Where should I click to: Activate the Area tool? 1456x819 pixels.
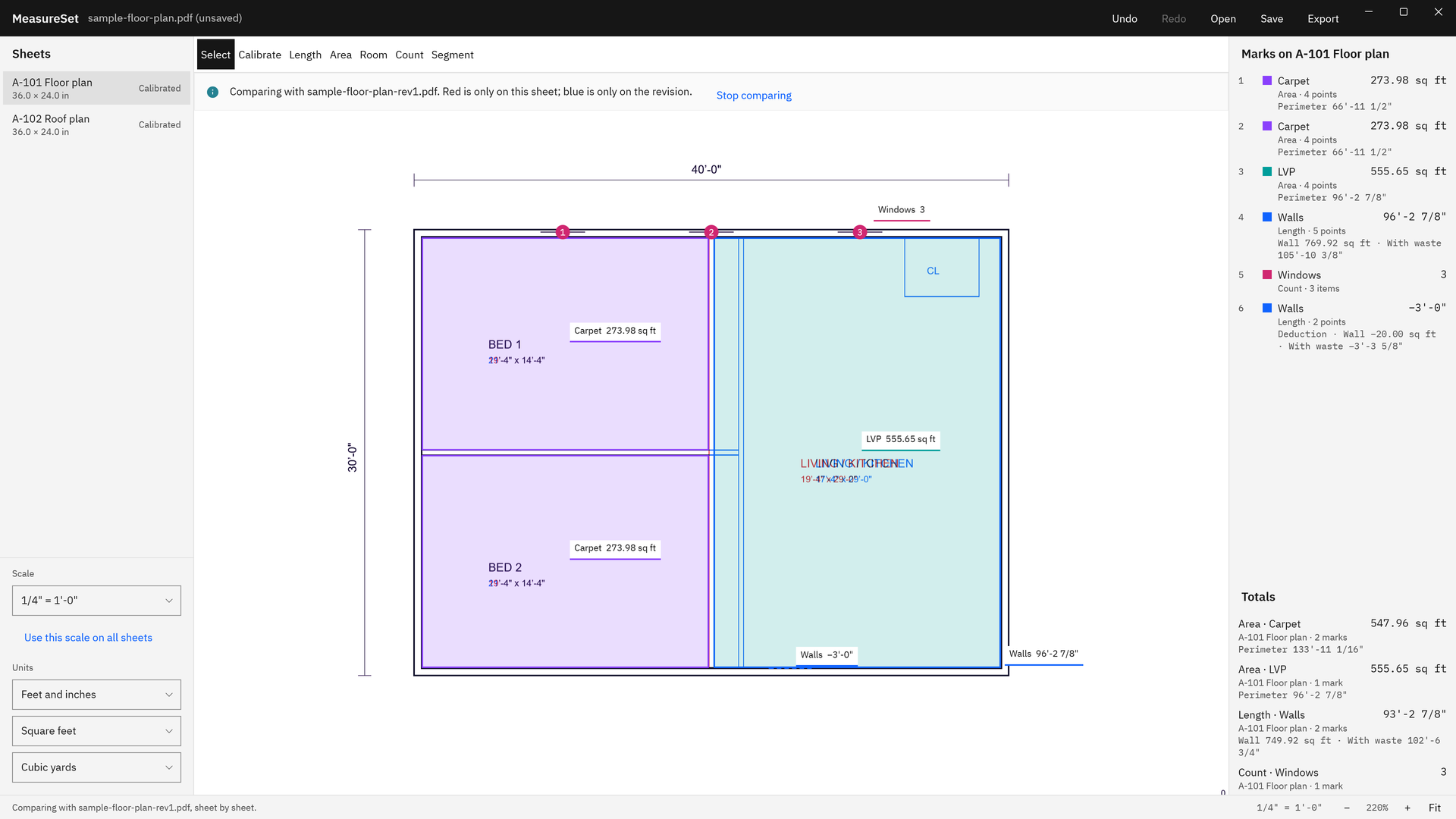point(340,55)
